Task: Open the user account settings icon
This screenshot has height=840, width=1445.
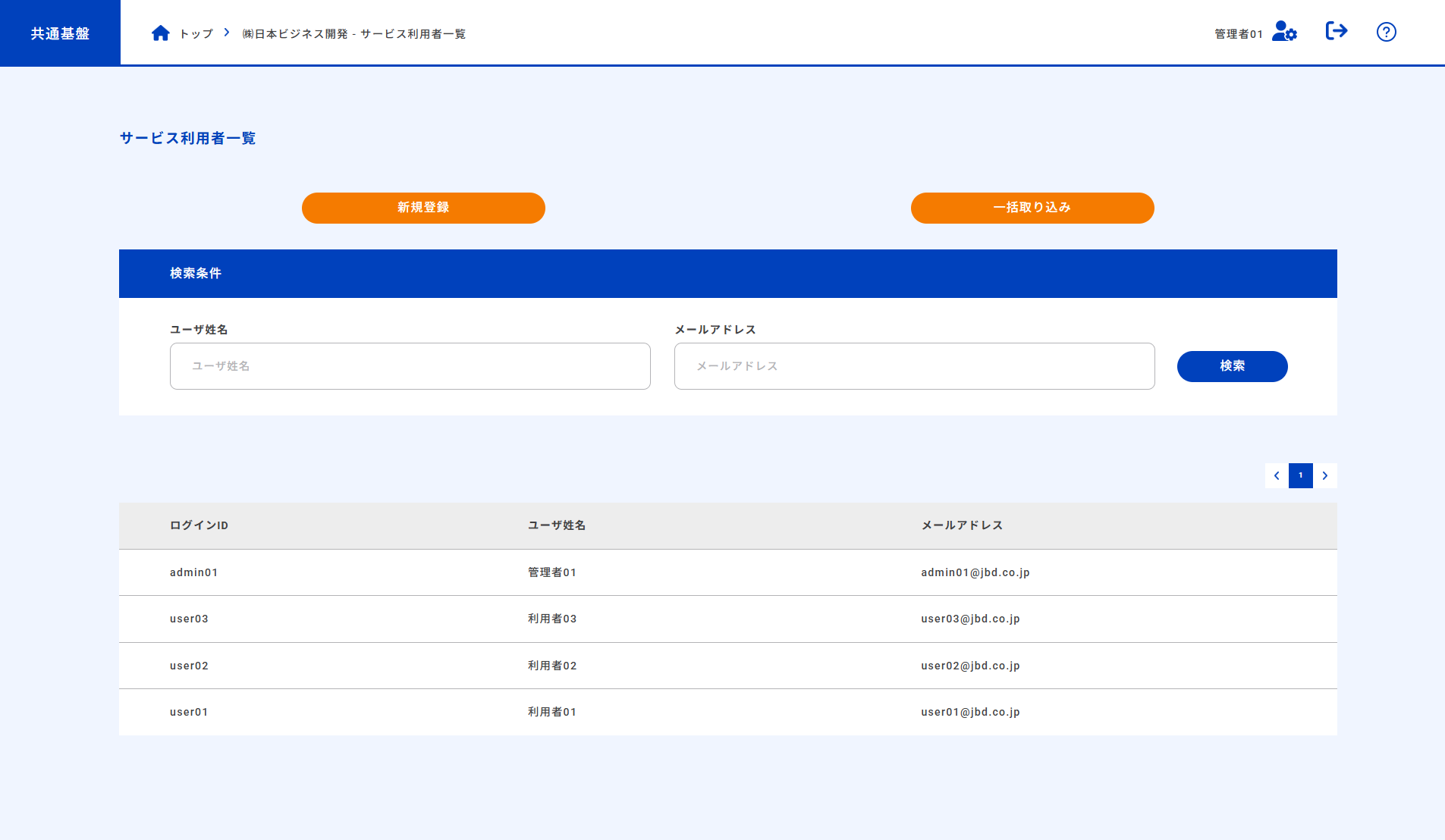Action: click(x=1286, y=33)
